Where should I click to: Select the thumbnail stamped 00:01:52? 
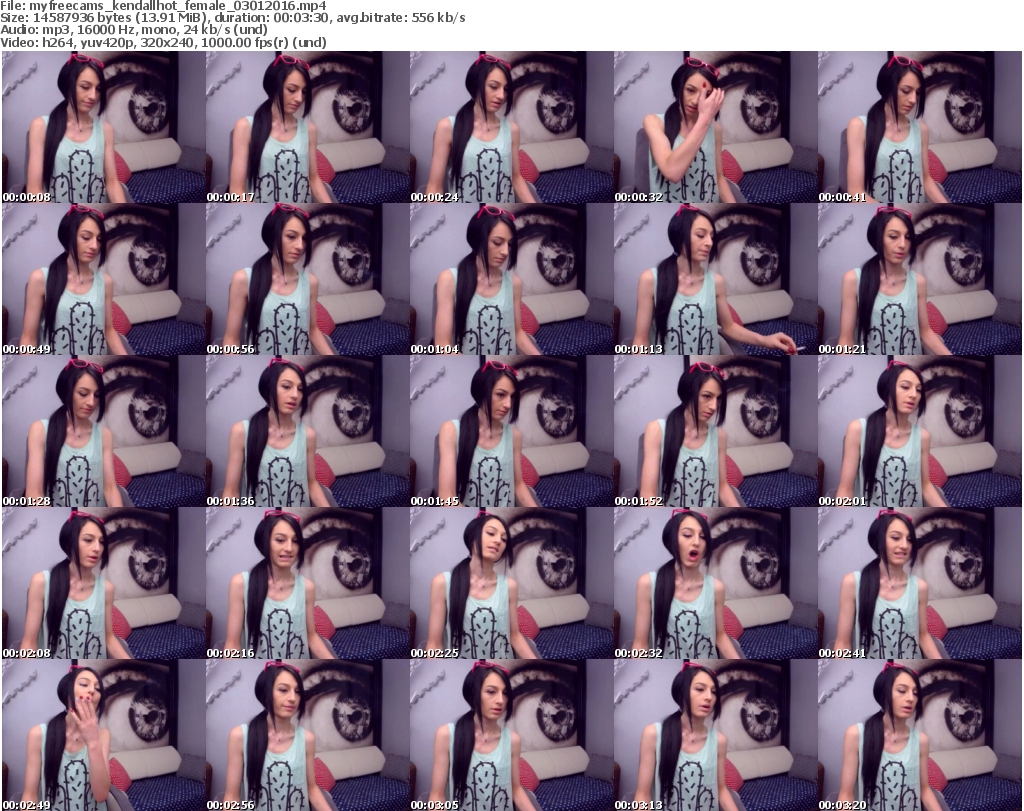point(715,431)
